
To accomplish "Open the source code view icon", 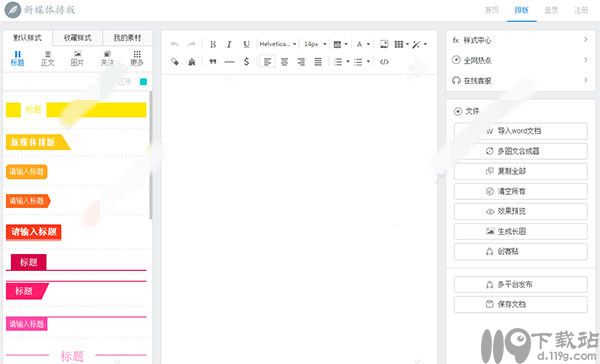I will (x=384, y=62).
